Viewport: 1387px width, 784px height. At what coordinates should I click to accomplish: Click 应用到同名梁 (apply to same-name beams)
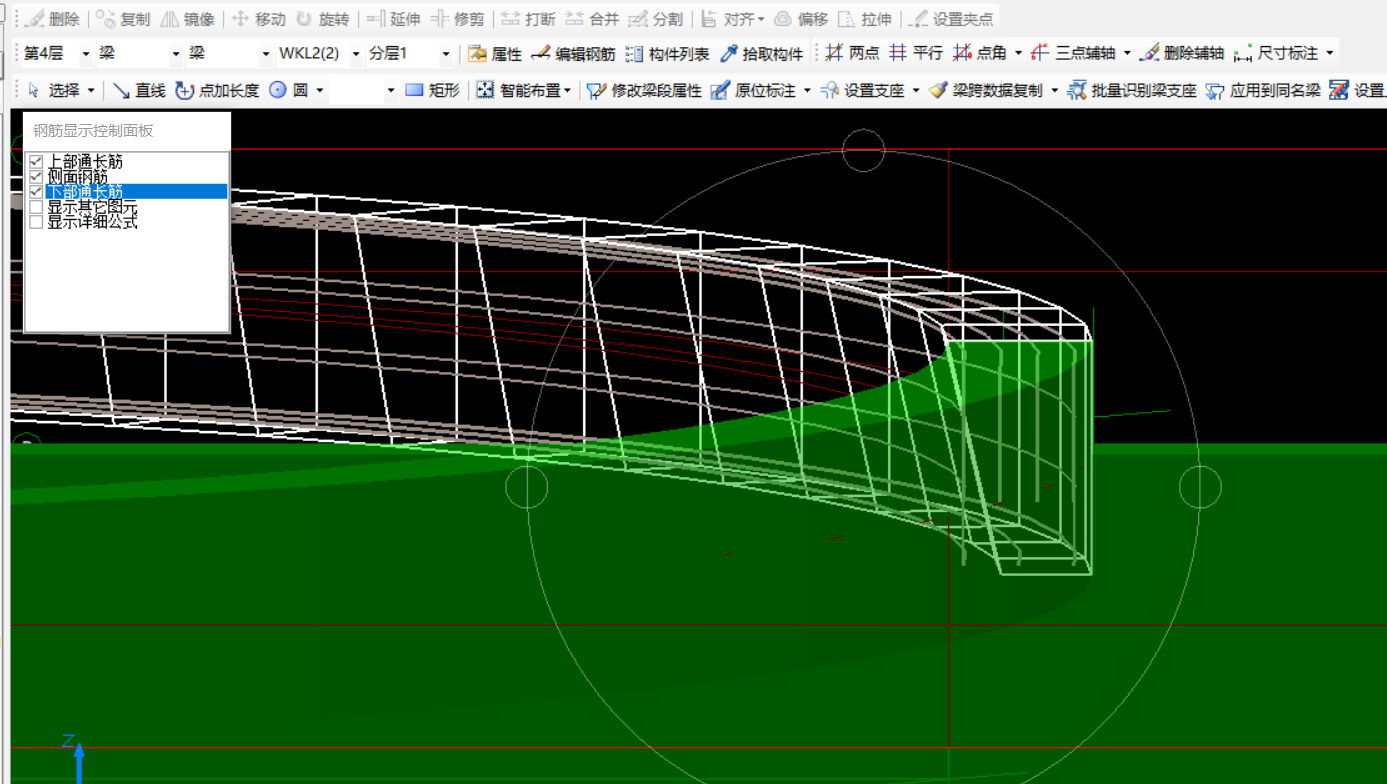pyautogui.click(x=1263, y=90)
